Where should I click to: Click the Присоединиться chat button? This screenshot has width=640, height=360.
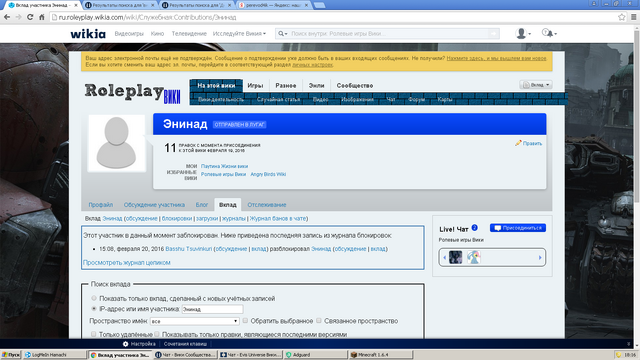pos(518,228)
